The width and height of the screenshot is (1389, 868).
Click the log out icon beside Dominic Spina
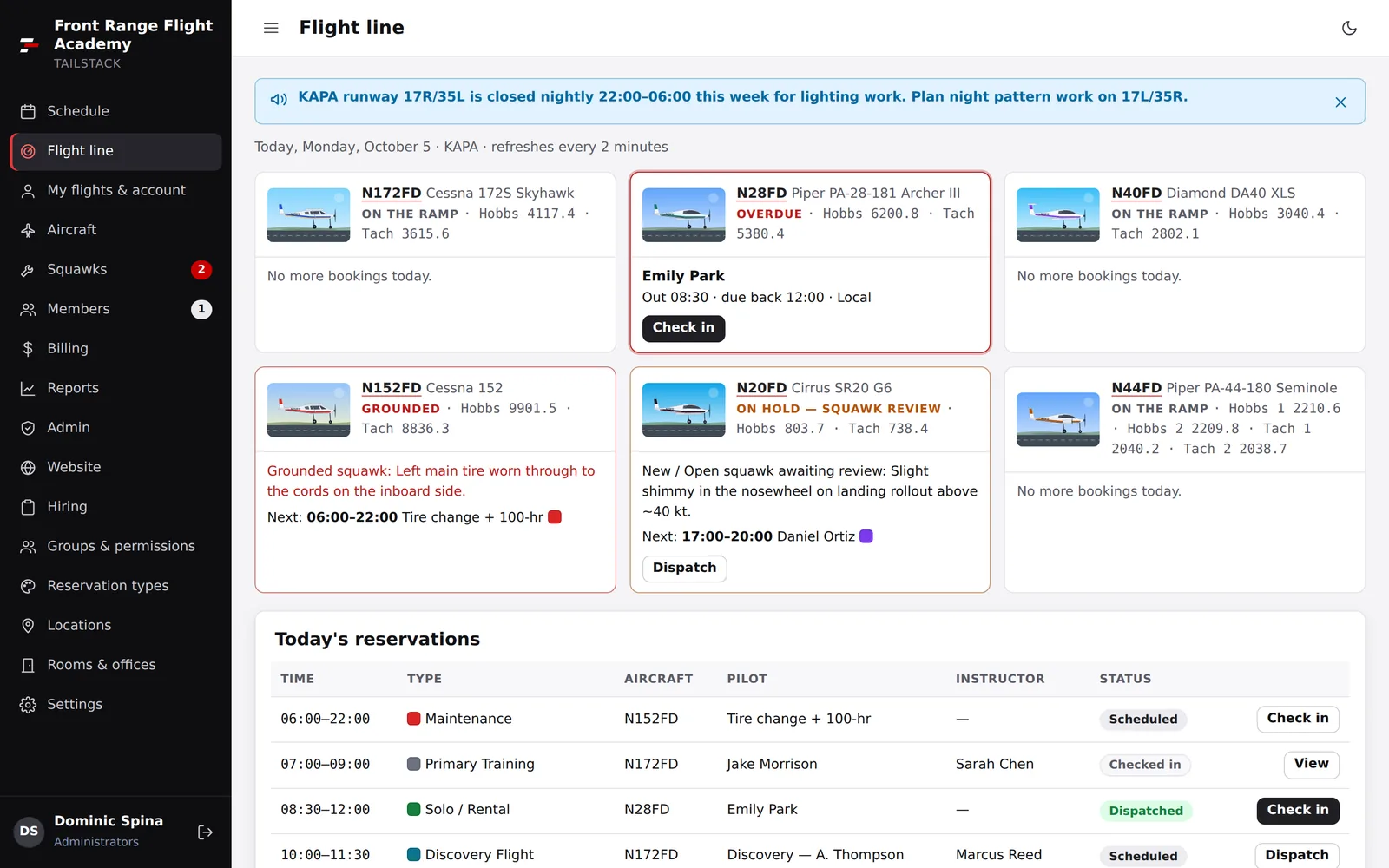tap(206, 832)
